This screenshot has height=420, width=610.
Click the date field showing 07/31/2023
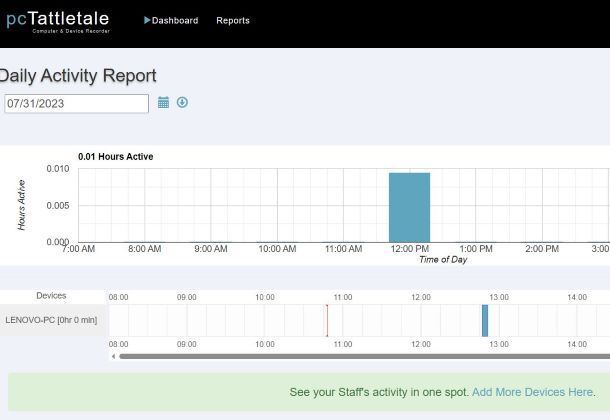tap(76, 103)
